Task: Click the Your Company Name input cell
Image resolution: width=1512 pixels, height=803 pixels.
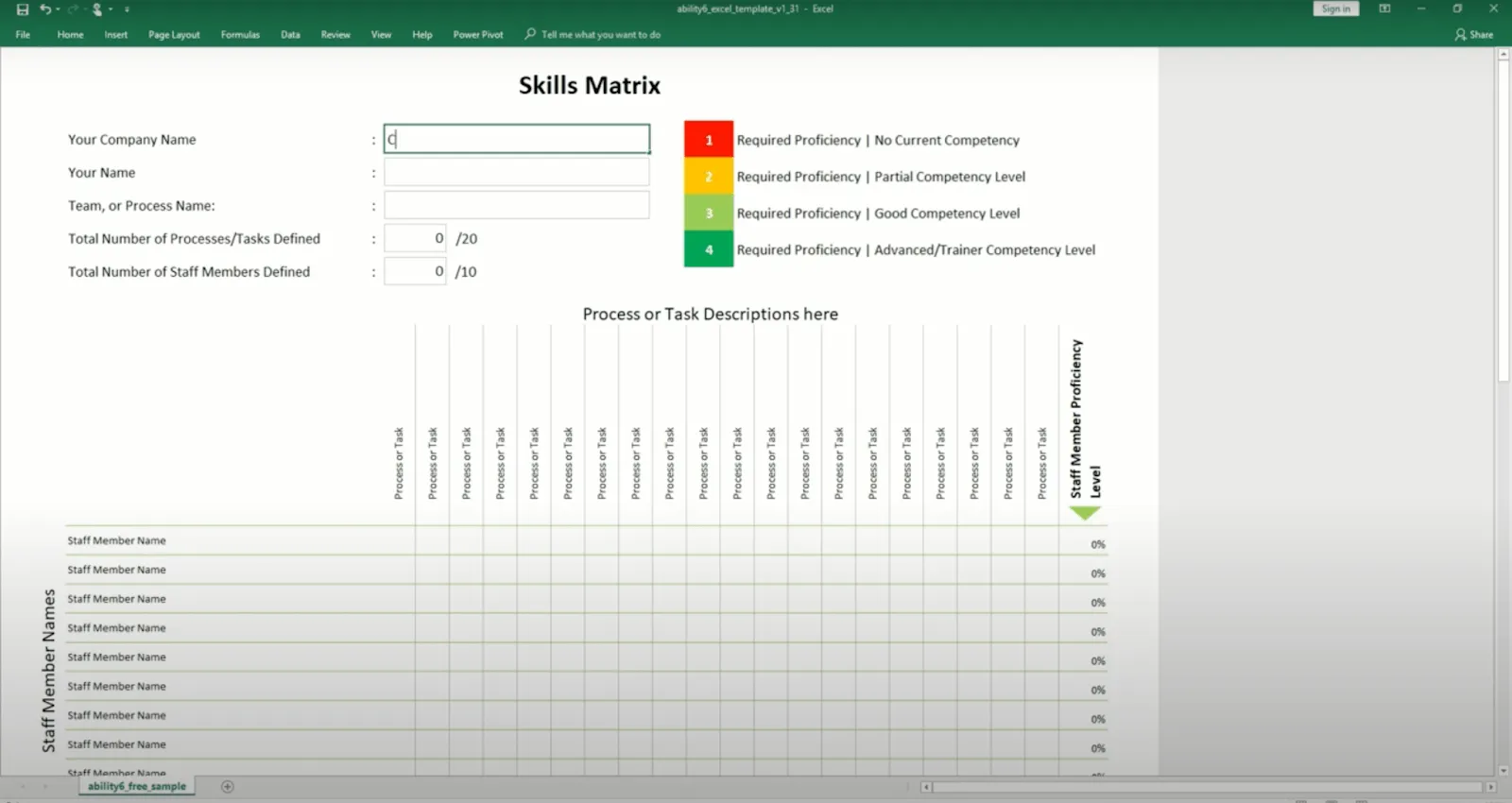Action: 517,139
